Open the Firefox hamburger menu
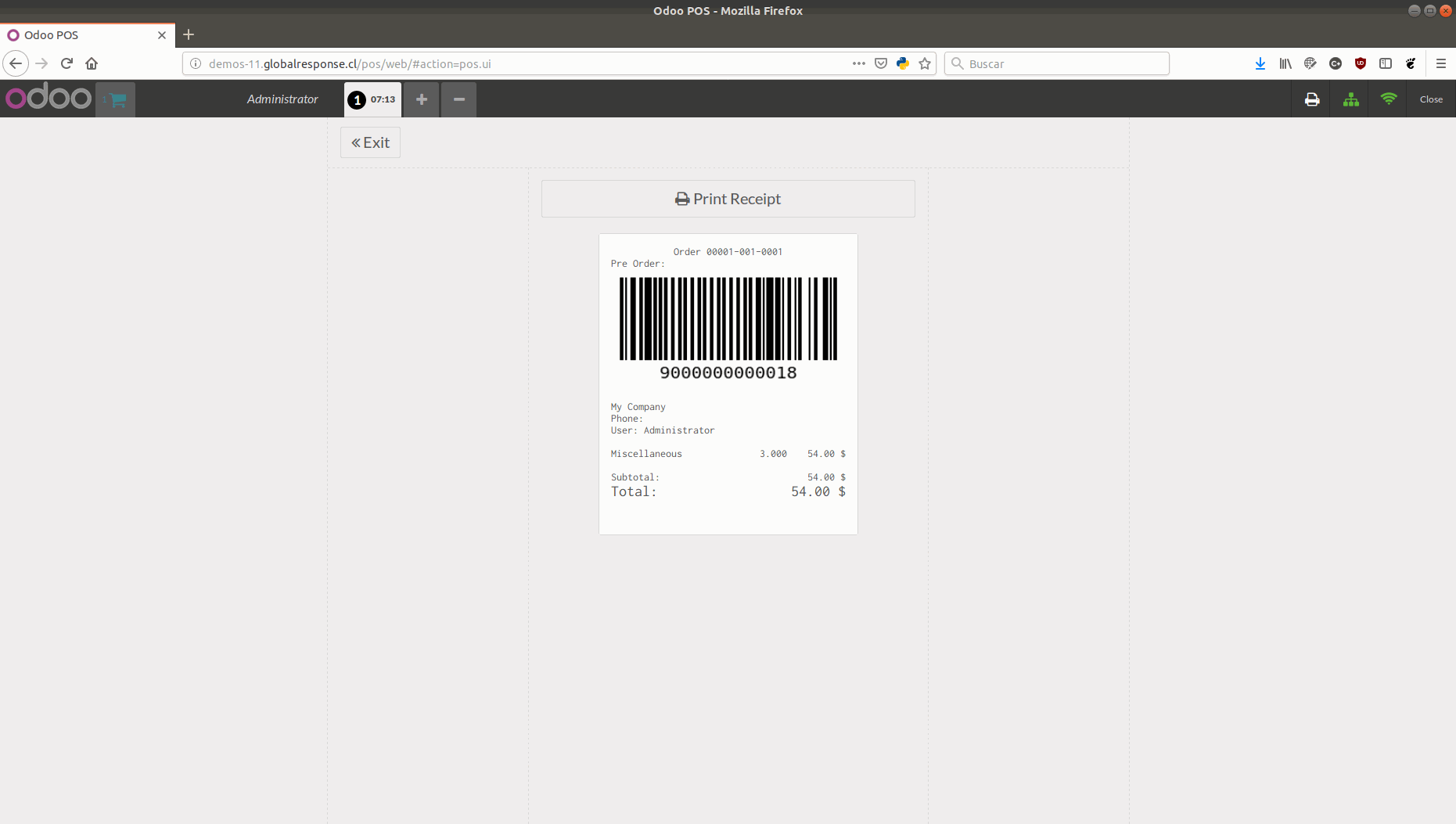 1443,63
